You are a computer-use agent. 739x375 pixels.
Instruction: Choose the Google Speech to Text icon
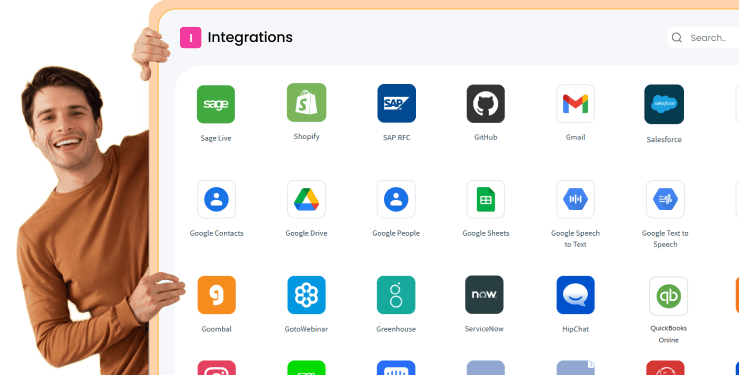click(x=575, y=199)
